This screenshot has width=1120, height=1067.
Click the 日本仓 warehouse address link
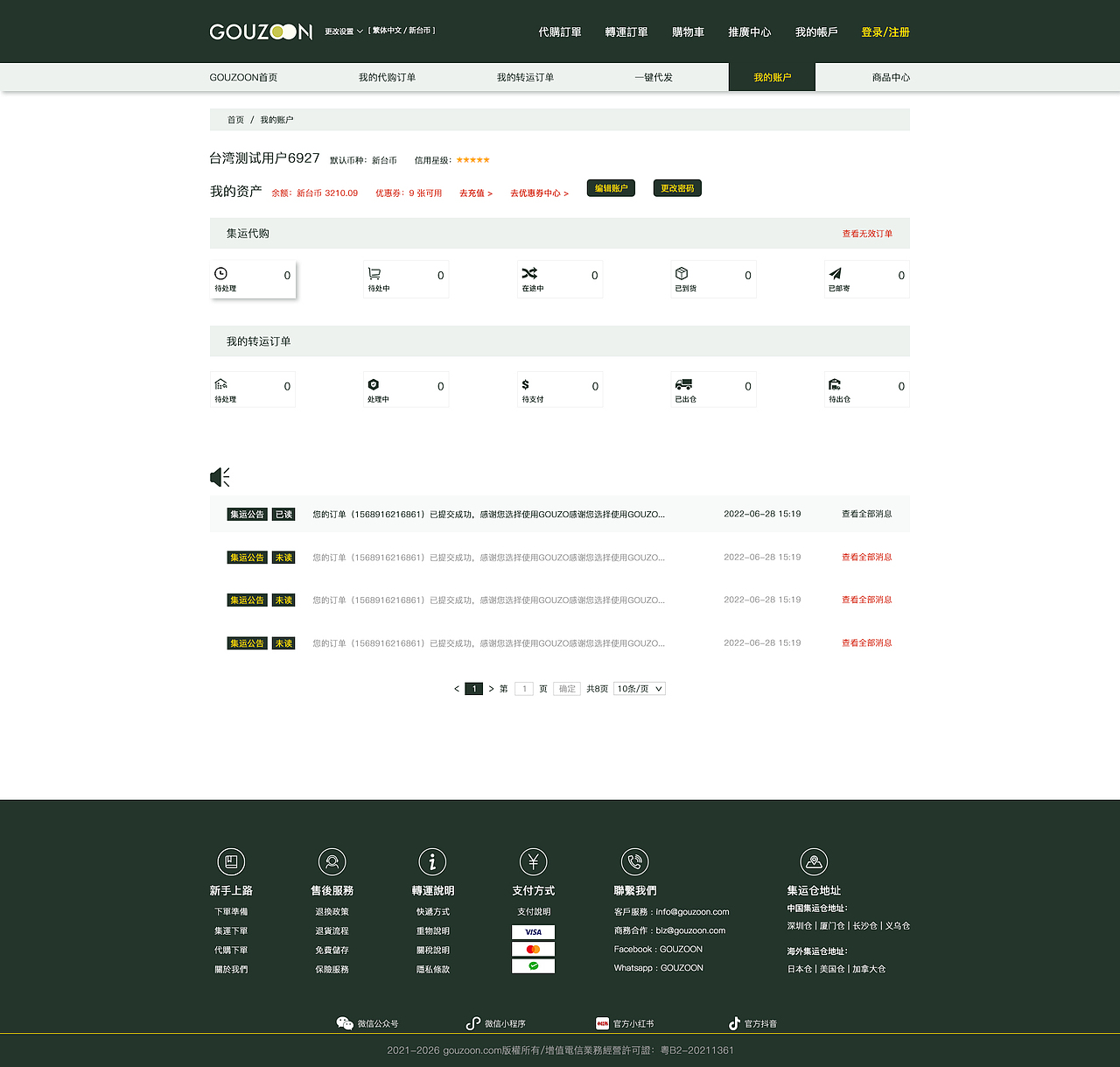point(800,969)
